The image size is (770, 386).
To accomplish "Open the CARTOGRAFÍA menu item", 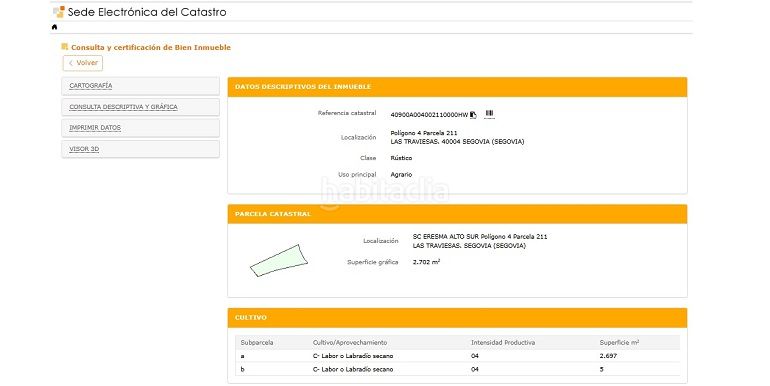I will coord(140,86).
